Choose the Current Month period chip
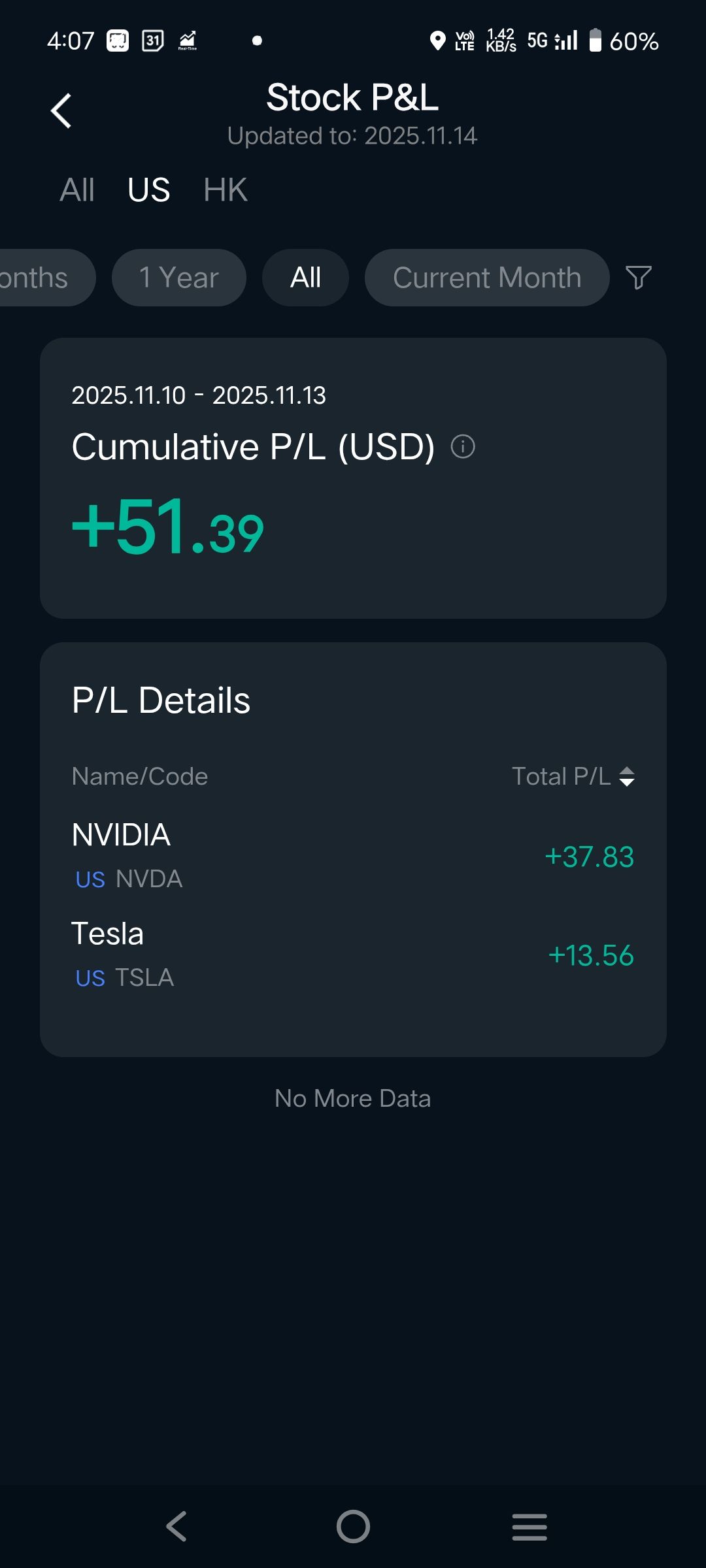The width and height of the screenshot is (706, 1568). [x=487, y=278]
